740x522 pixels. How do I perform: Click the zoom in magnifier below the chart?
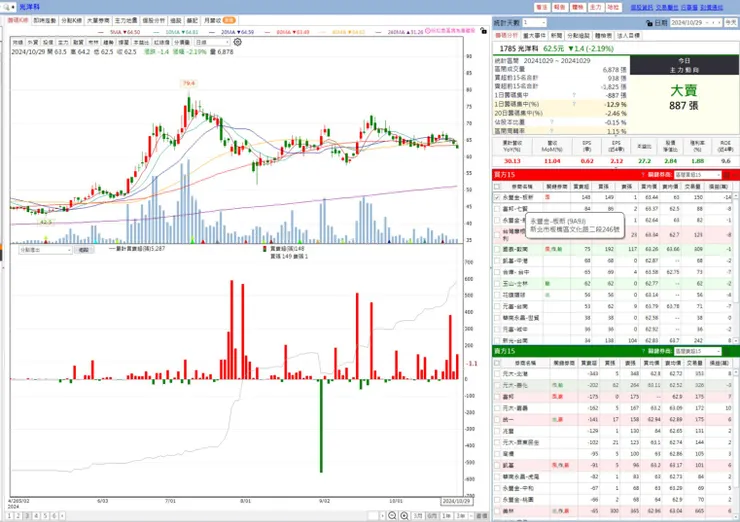click(404, 516)
